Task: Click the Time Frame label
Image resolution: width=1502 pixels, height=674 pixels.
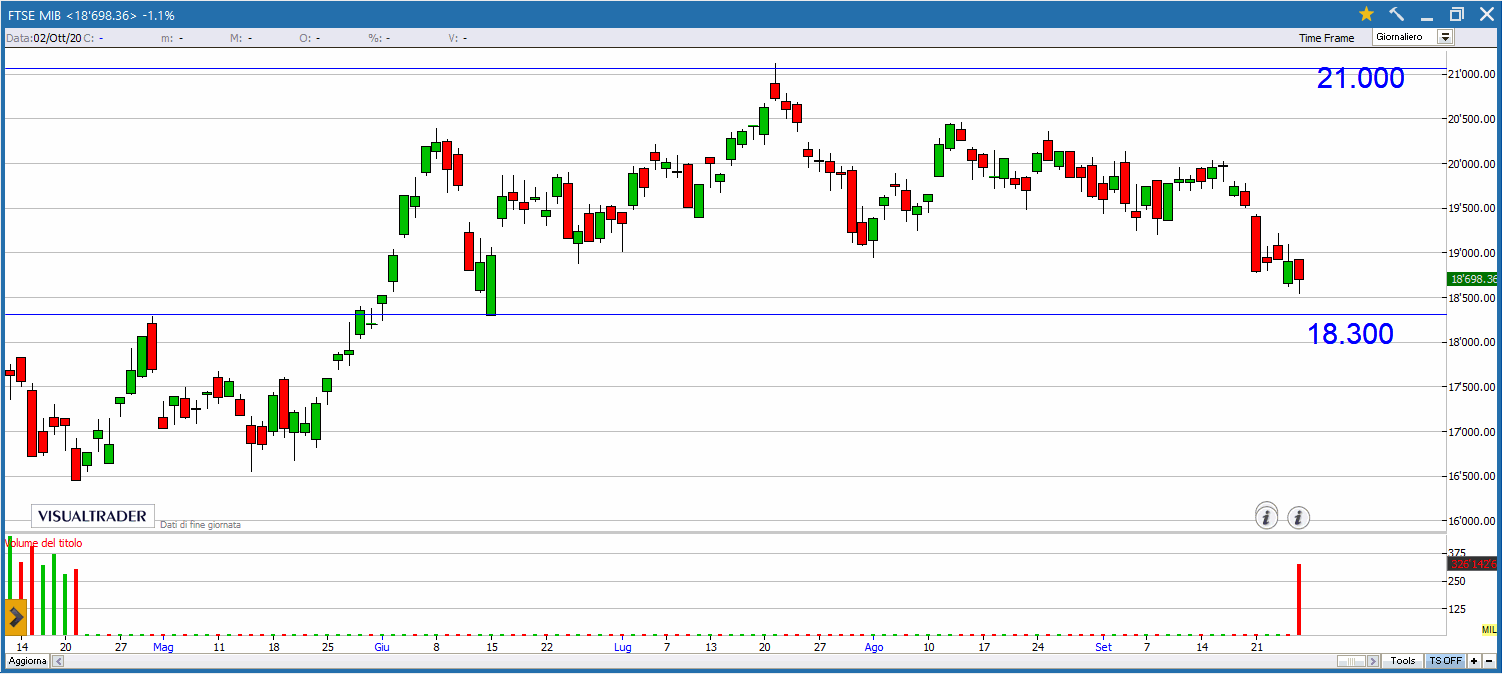Action: (x=1326, y=38)
